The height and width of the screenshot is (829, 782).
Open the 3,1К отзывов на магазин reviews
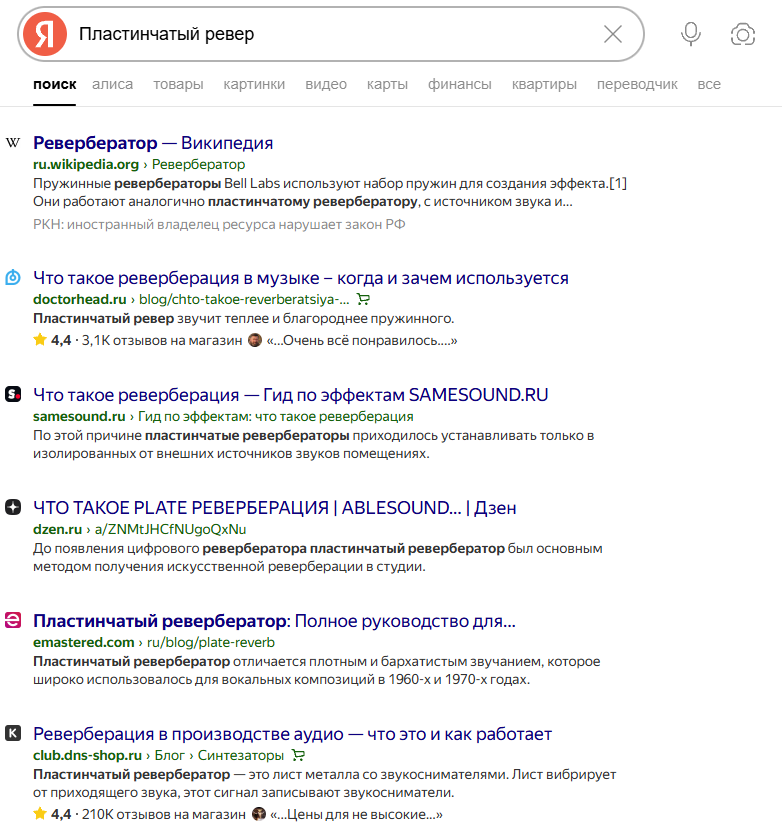[162, 340]
